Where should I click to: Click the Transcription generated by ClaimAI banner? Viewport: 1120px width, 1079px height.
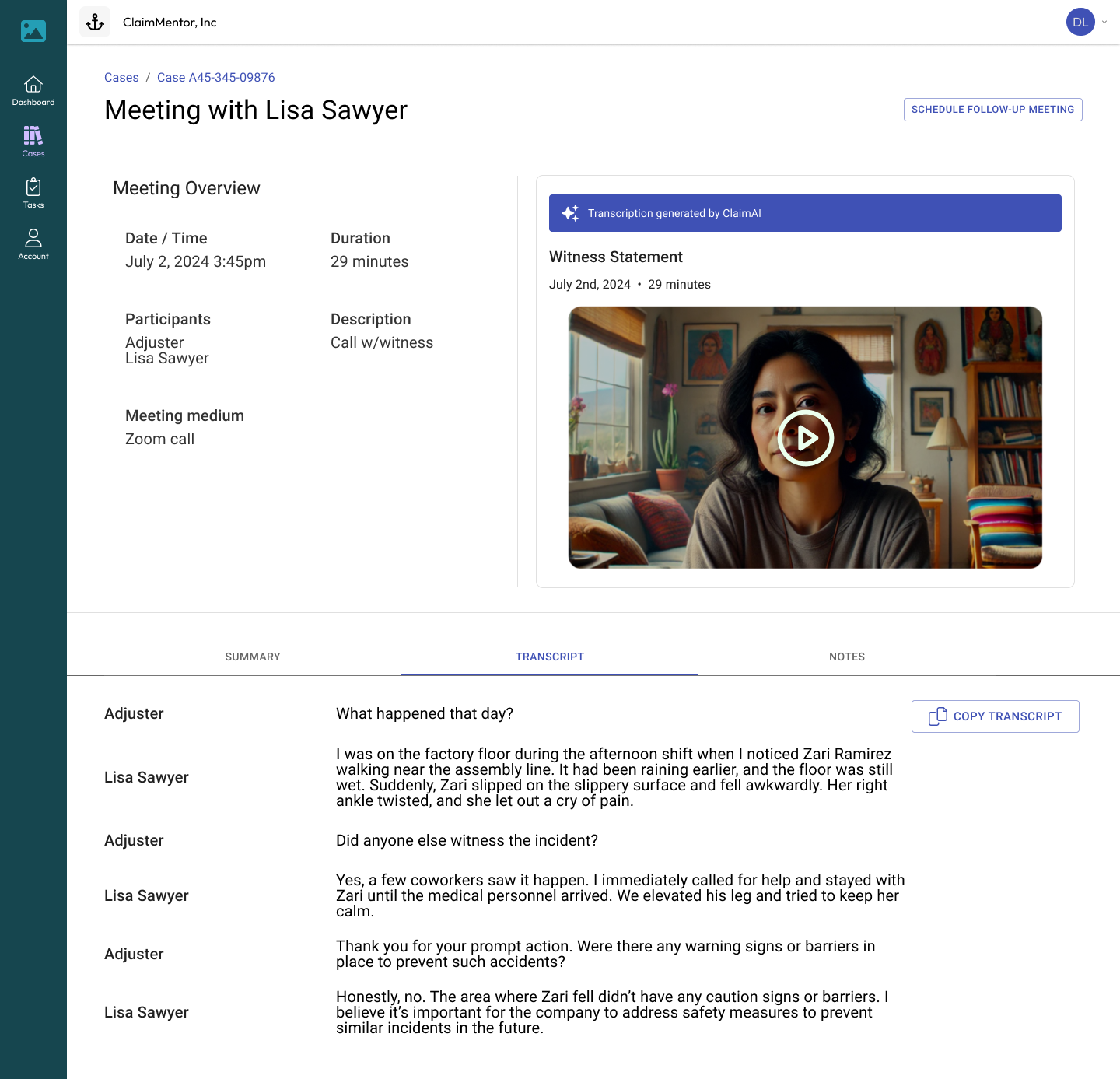point(805,212)
